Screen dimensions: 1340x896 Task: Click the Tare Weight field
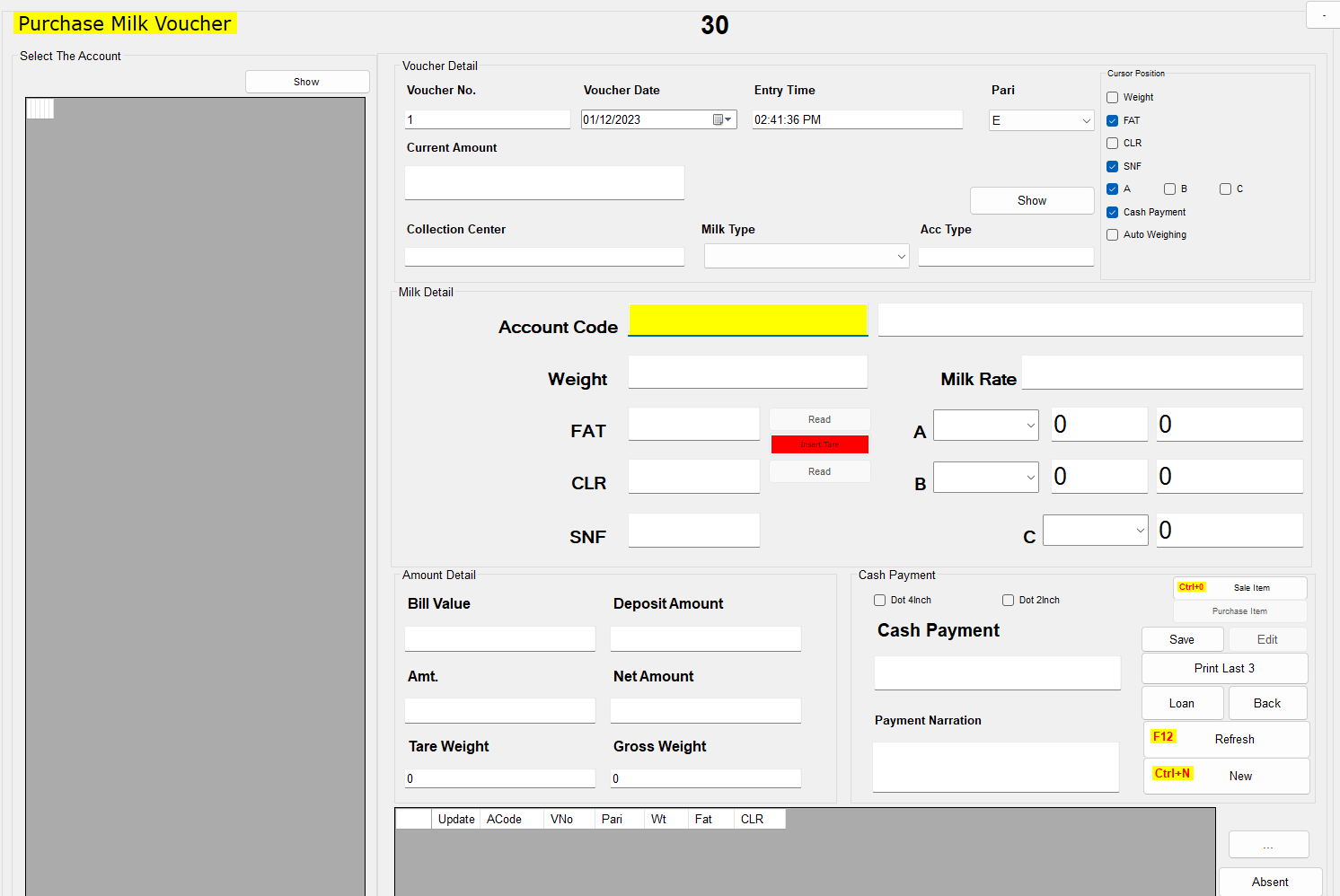(500, 778)
